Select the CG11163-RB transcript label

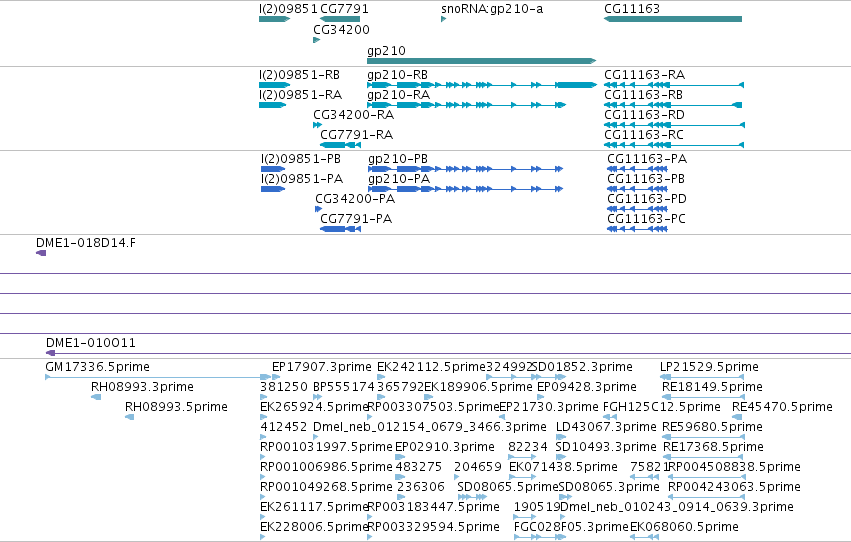pyautogui.click(x=643, y=94)
